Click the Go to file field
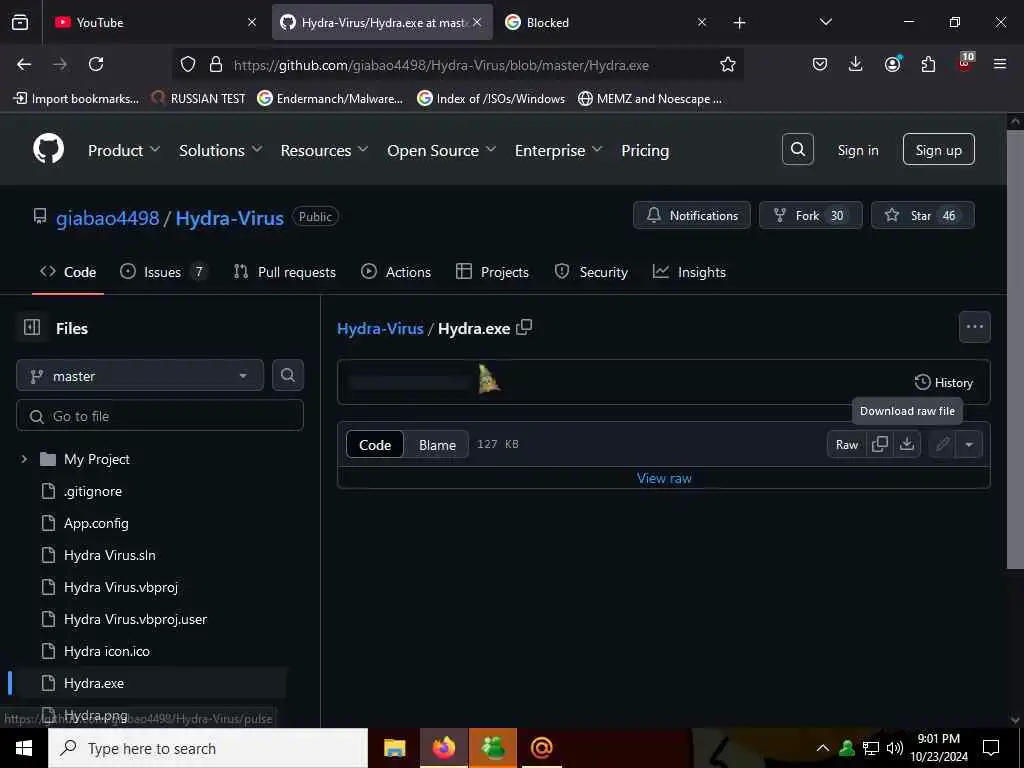 (x=160, y=415)
